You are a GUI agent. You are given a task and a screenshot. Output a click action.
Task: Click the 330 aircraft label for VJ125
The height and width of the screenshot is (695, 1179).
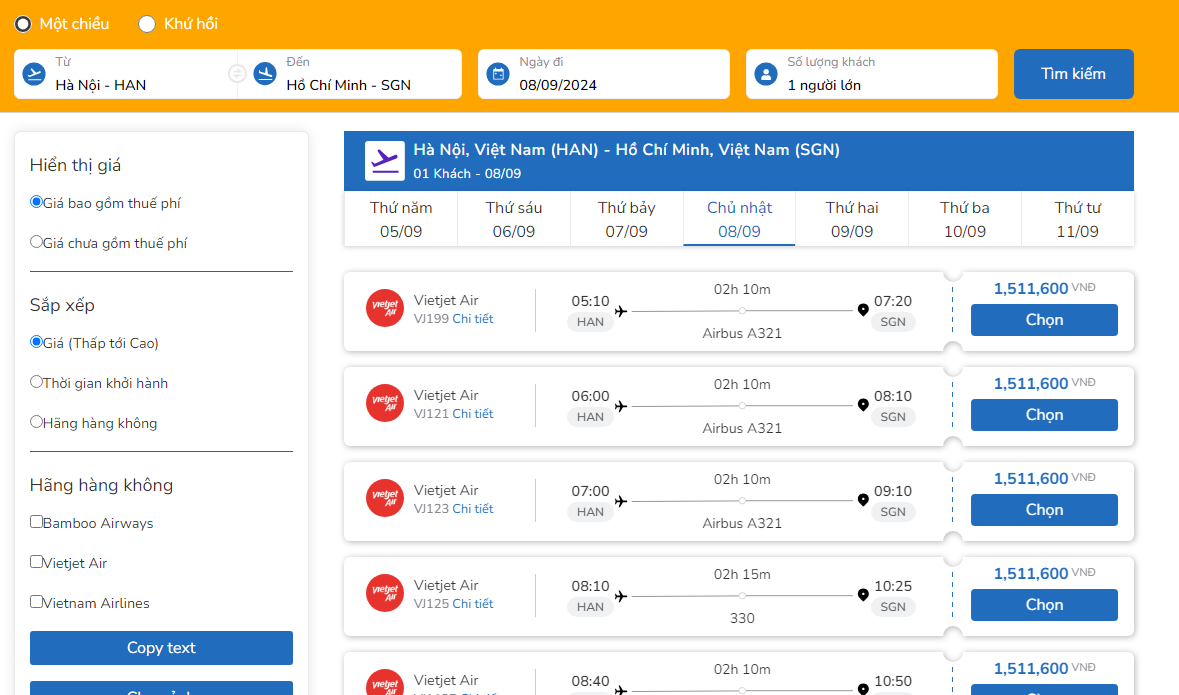[742, 618]
